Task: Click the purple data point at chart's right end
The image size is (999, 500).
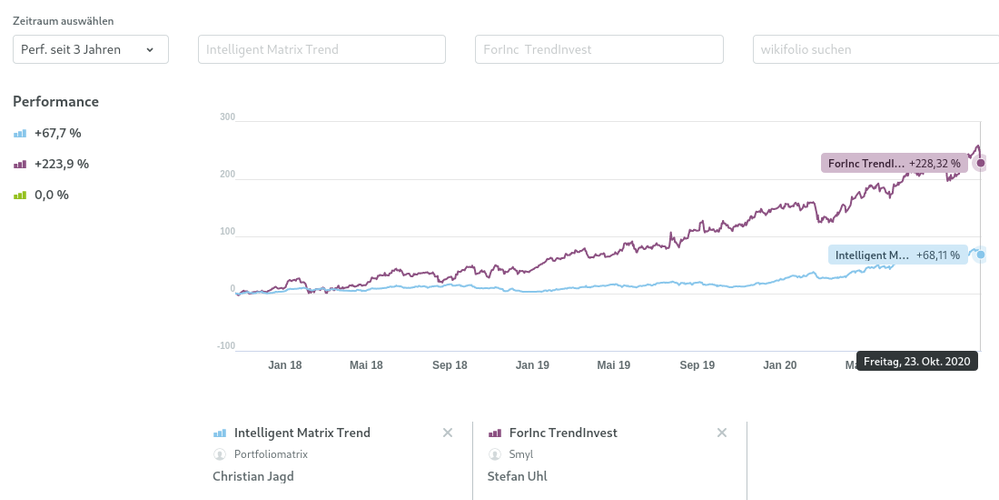Action: (x=981, y=163)
